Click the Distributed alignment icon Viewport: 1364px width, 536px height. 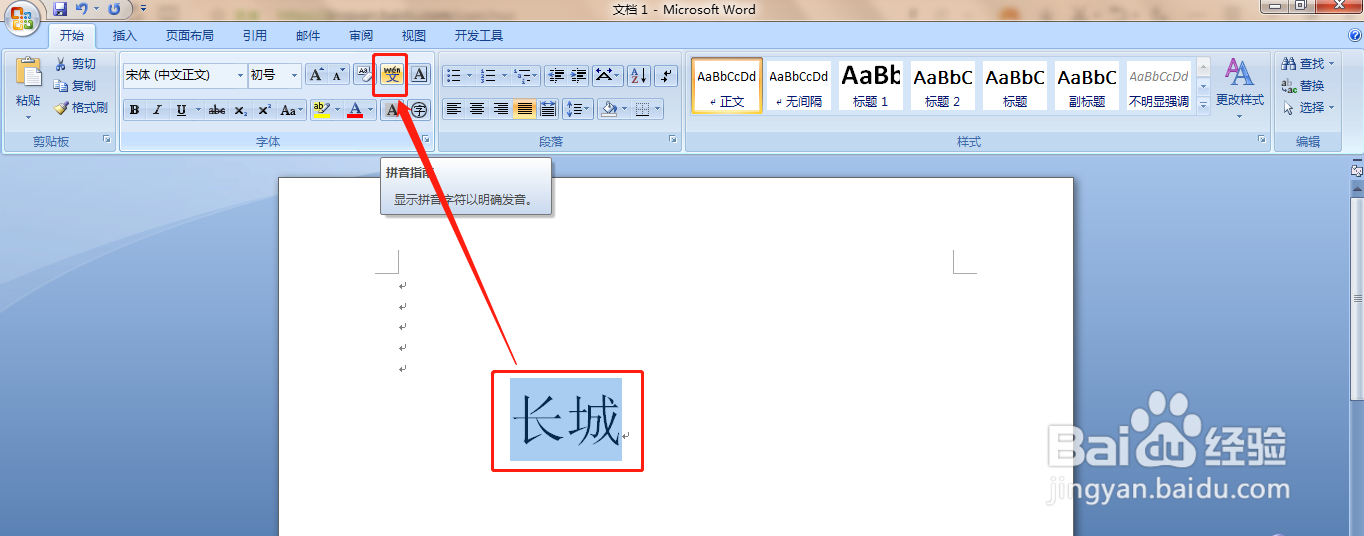pyautogui.click(x=548, y=109)
